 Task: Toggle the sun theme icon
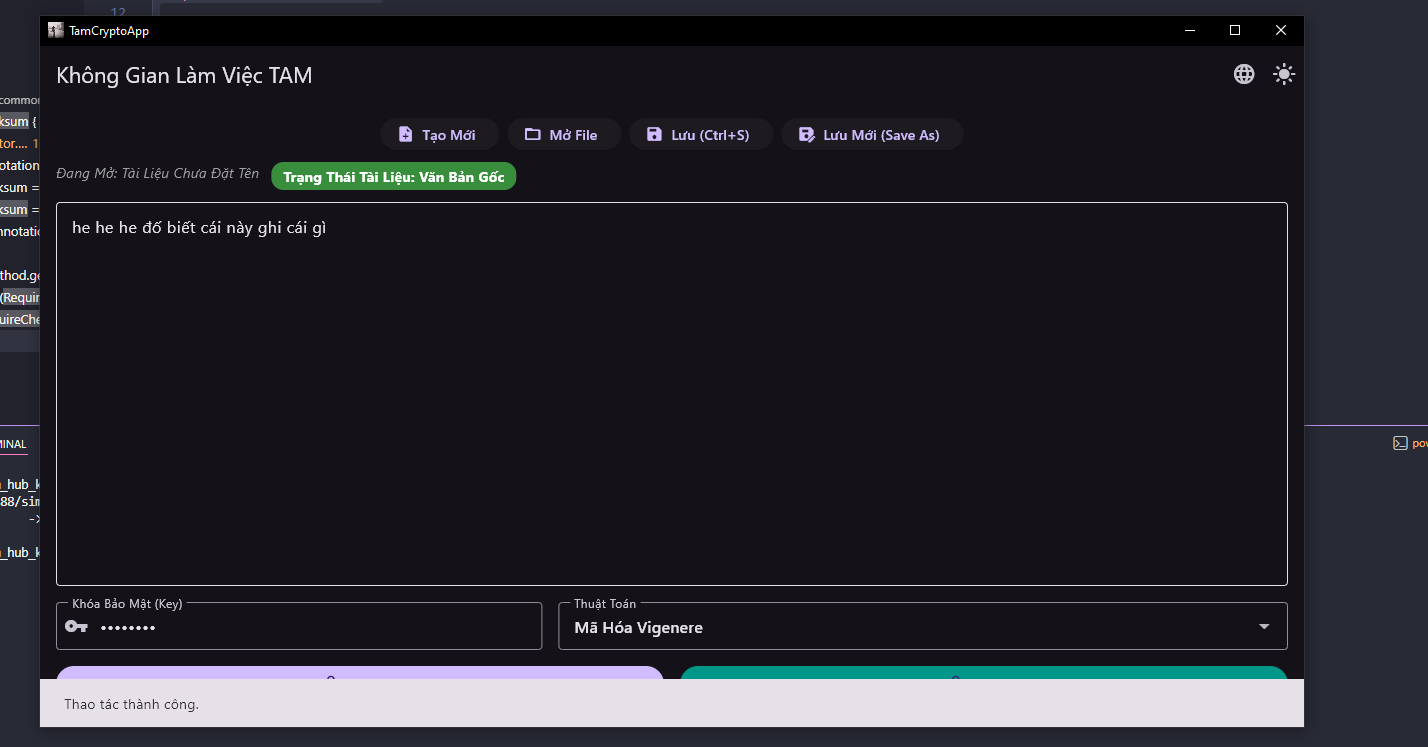[x=1284, y=74]
